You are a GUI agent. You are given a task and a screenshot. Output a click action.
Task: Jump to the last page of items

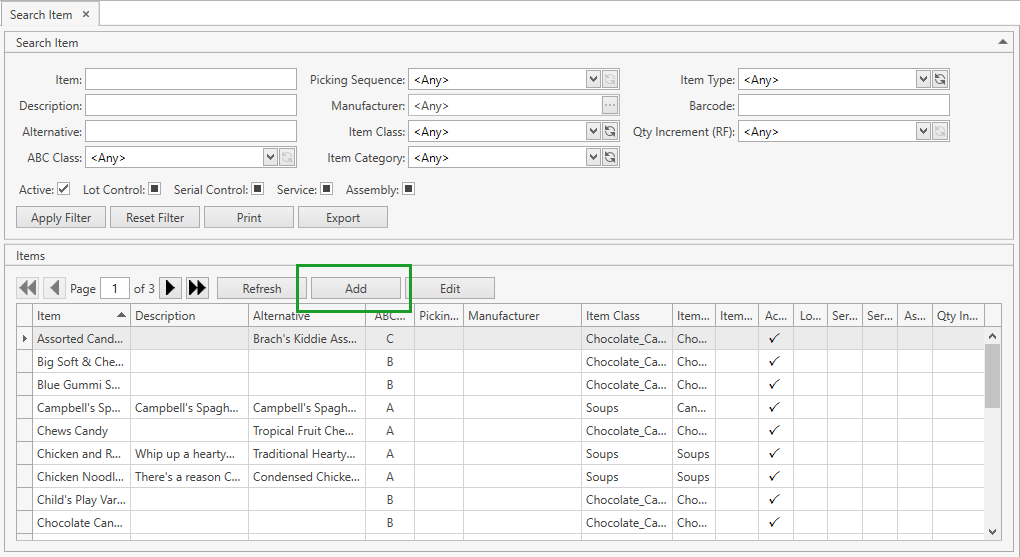click(197, 288)
